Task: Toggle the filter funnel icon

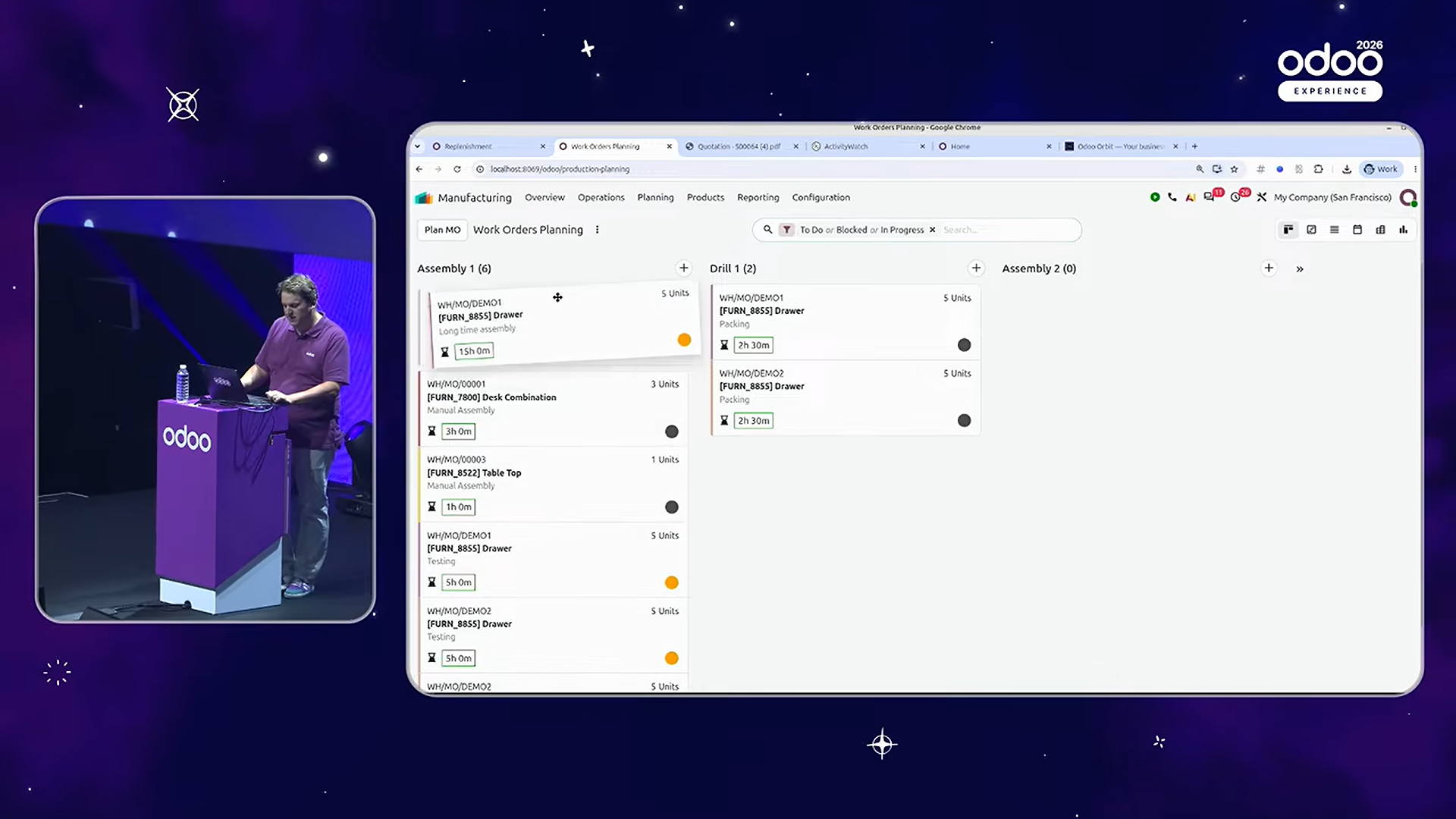Action: [786, 230]
